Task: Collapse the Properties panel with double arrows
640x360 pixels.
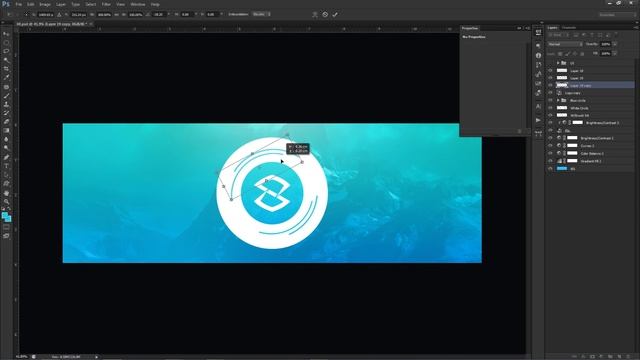Action: pos(519,28)
